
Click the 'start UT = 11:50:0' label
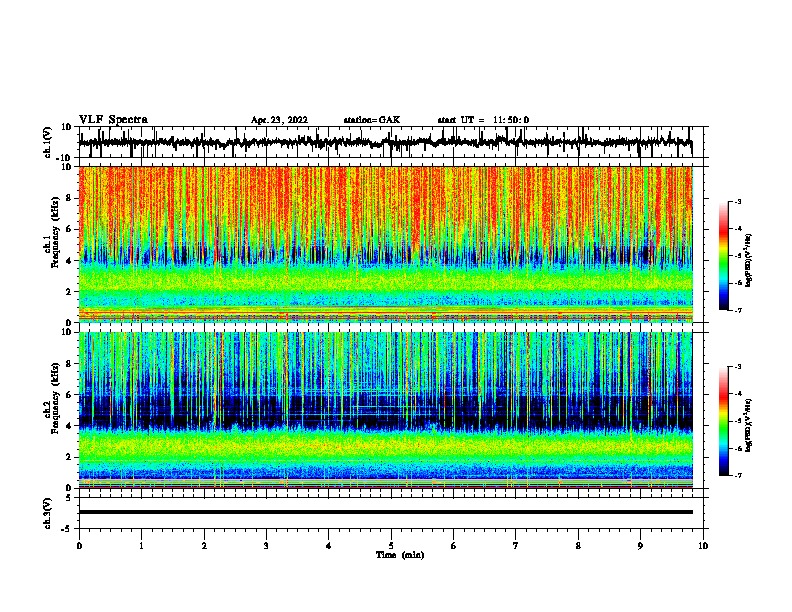pyautogui.click(x=483, y=120)
